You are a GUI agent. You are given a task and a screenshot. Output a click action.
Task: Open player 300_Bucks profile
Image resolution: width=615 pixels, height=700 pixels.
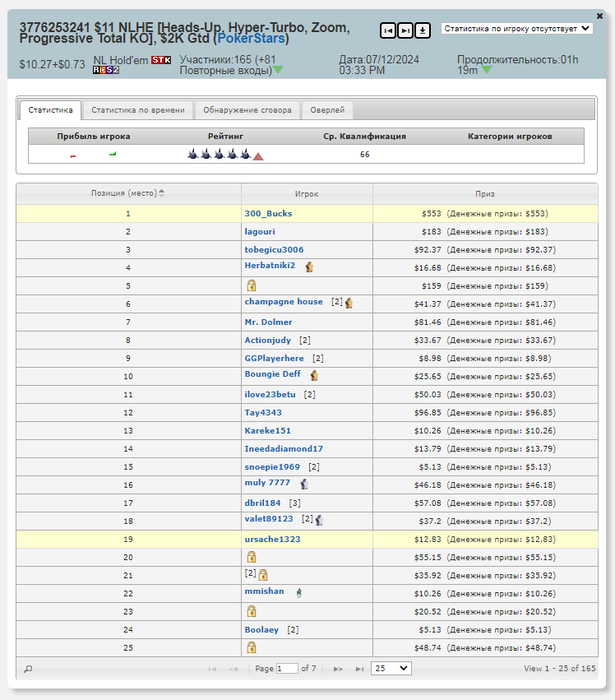pyautogui.click(x=268, y=213)
